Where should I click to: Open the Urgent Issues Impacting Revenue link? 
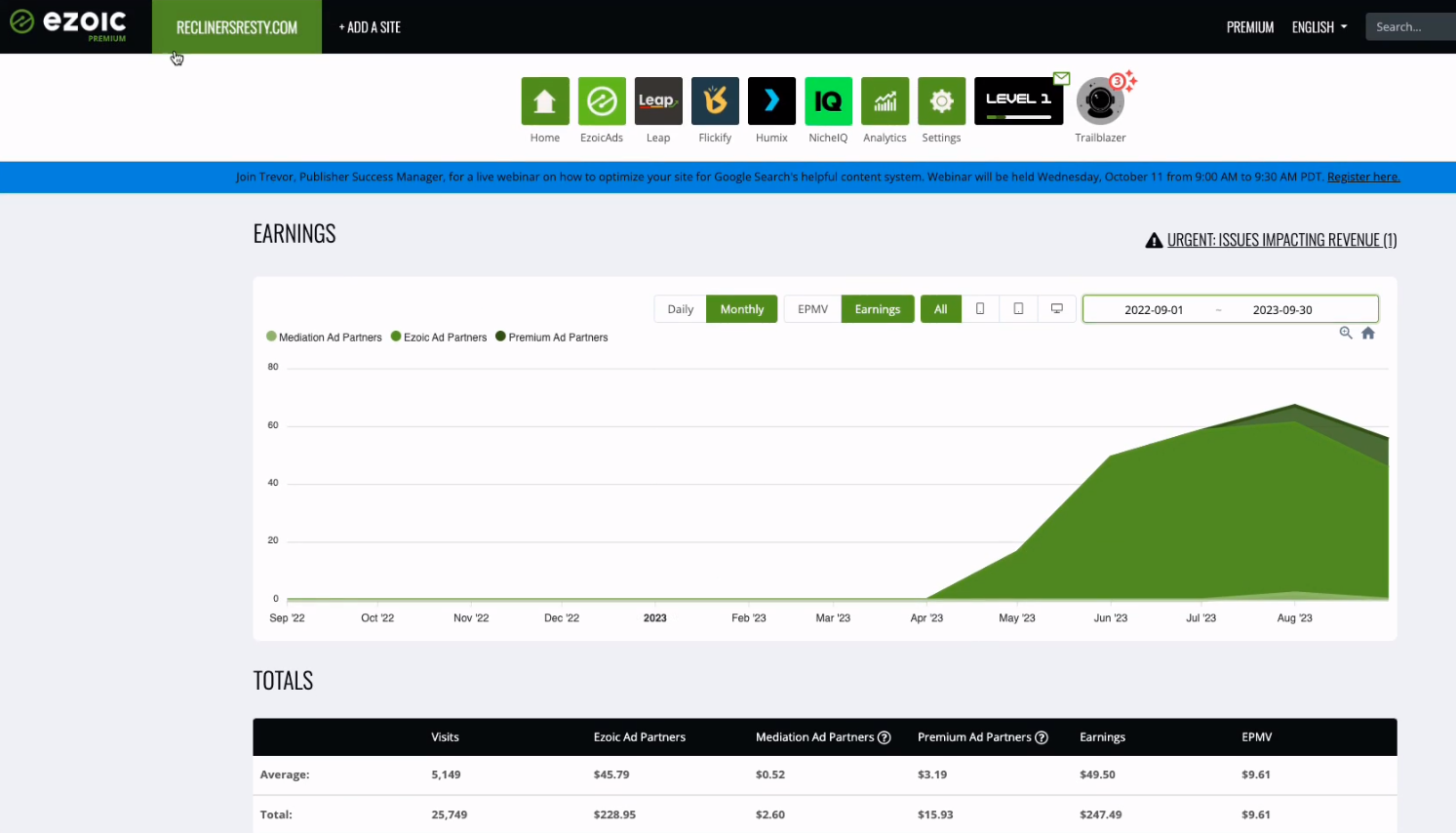coord(1281,240)
